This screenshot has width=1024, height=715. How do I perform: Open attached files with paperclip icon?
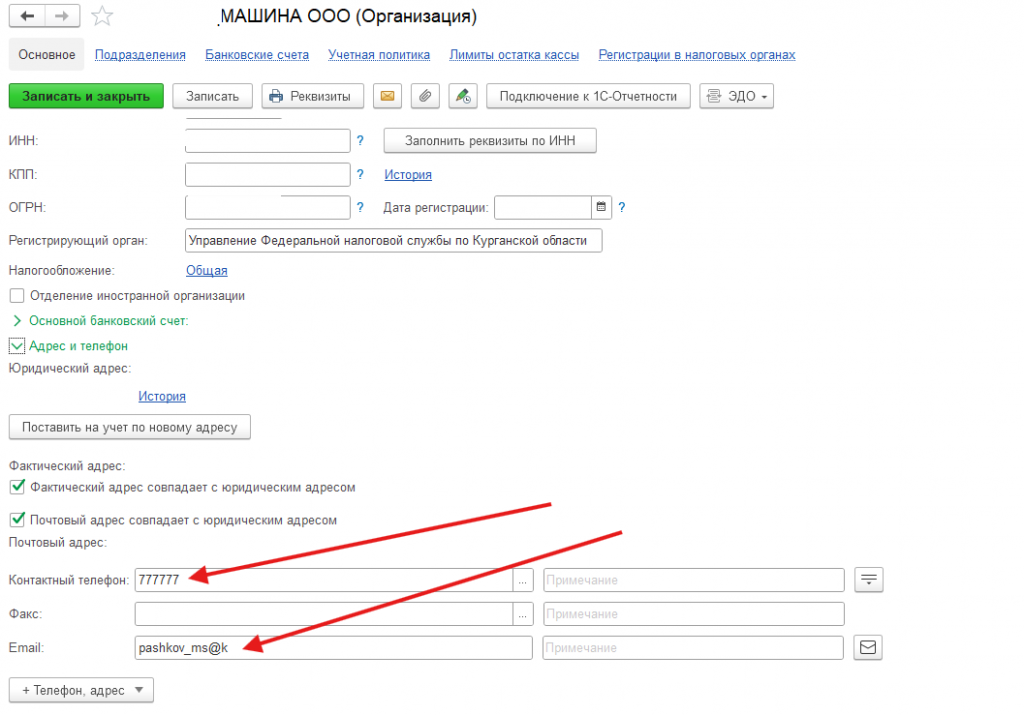click(425, 96)
